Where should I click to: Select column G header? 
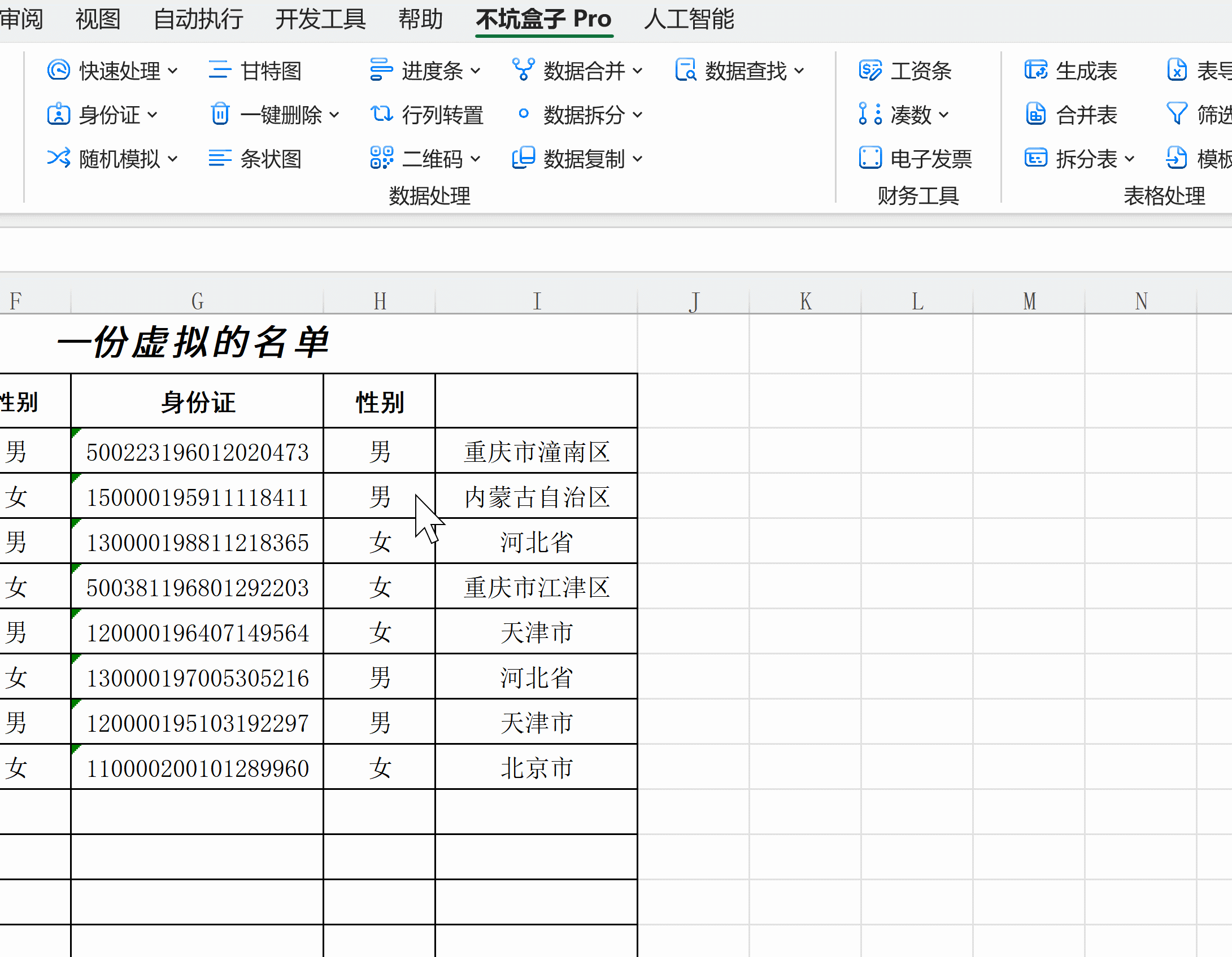[197, 301]
